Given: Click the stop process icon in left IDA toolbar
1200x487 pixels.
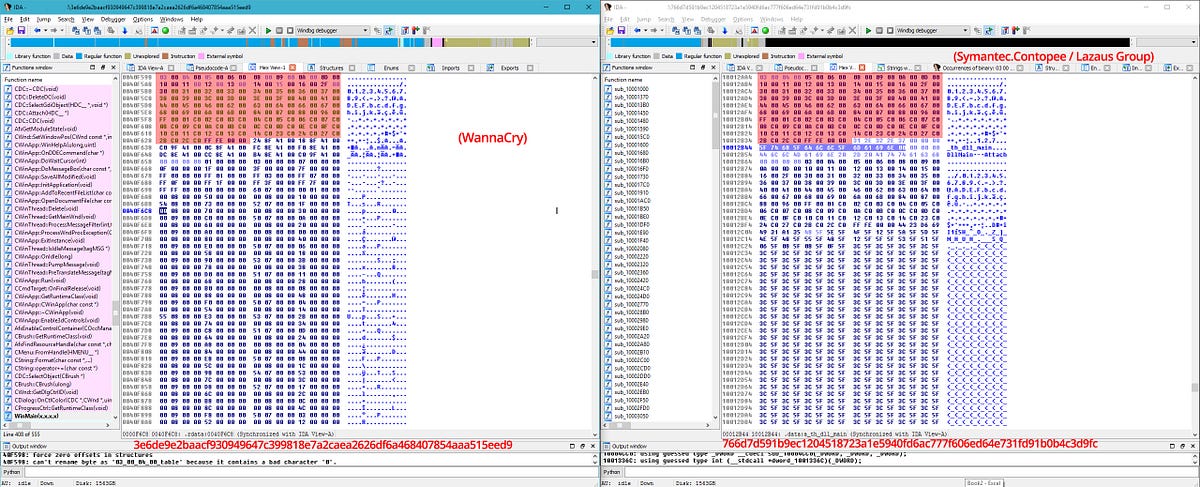Looking at the screenshot, I should tap(290, 30).
